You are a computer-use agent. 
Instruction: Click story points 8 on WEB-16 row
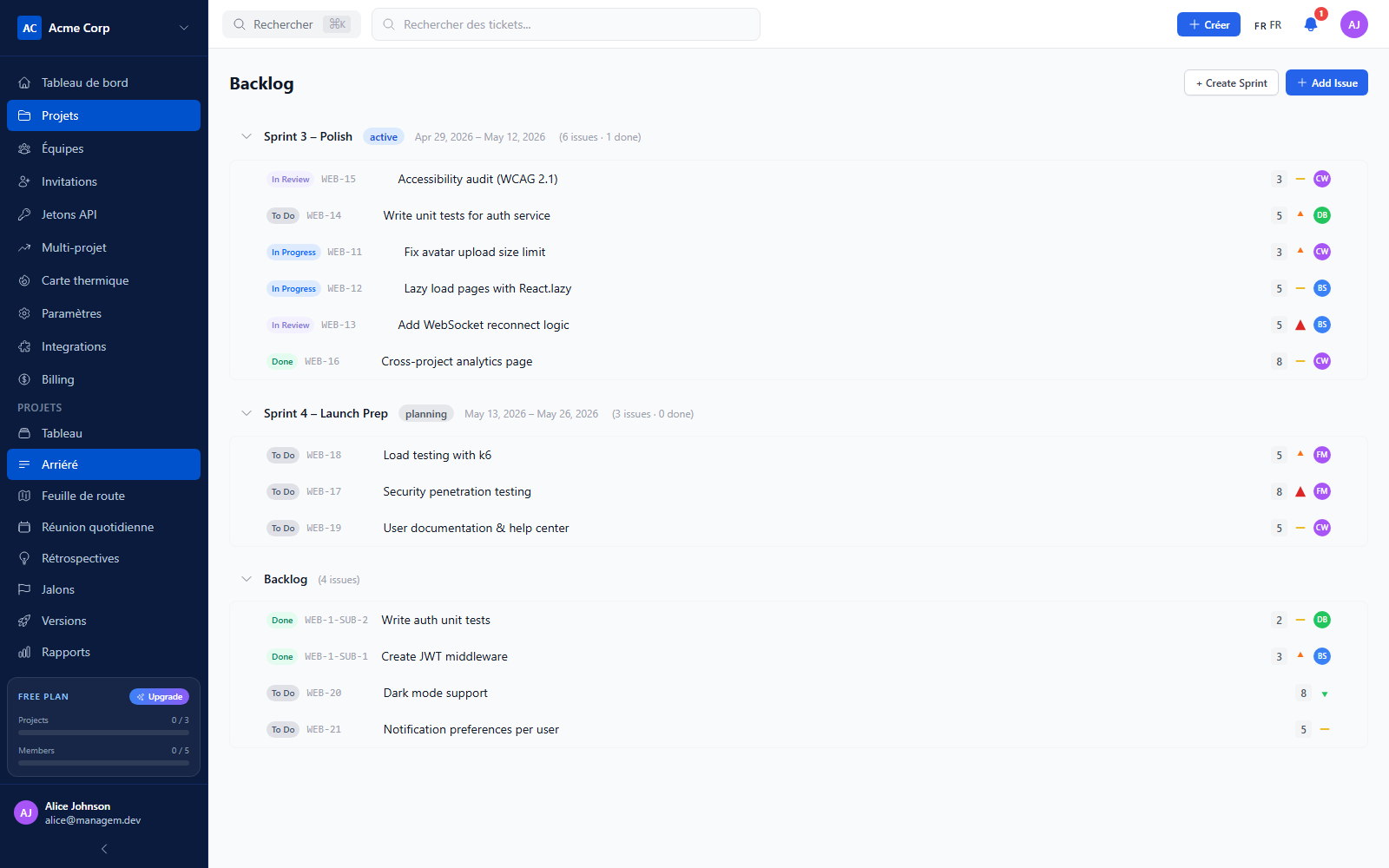(x=1279, y=361)
